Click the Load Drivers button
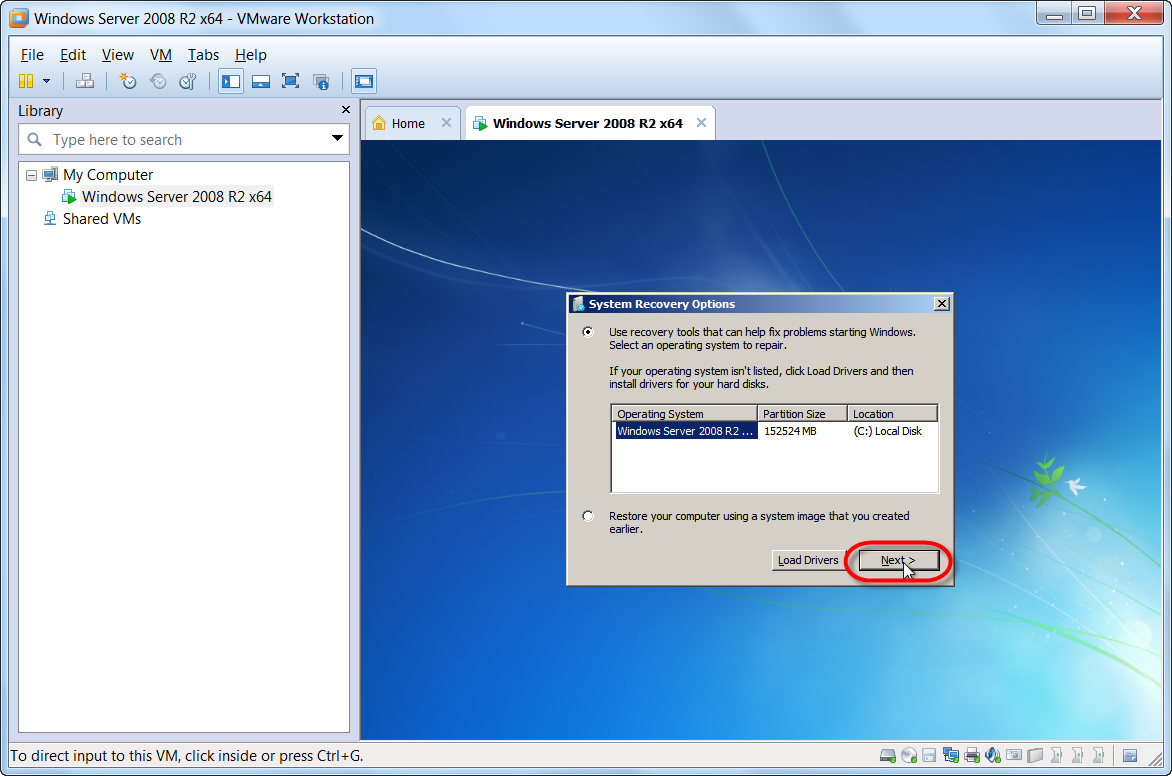The image size is (1172, 776). pos(808,560)
